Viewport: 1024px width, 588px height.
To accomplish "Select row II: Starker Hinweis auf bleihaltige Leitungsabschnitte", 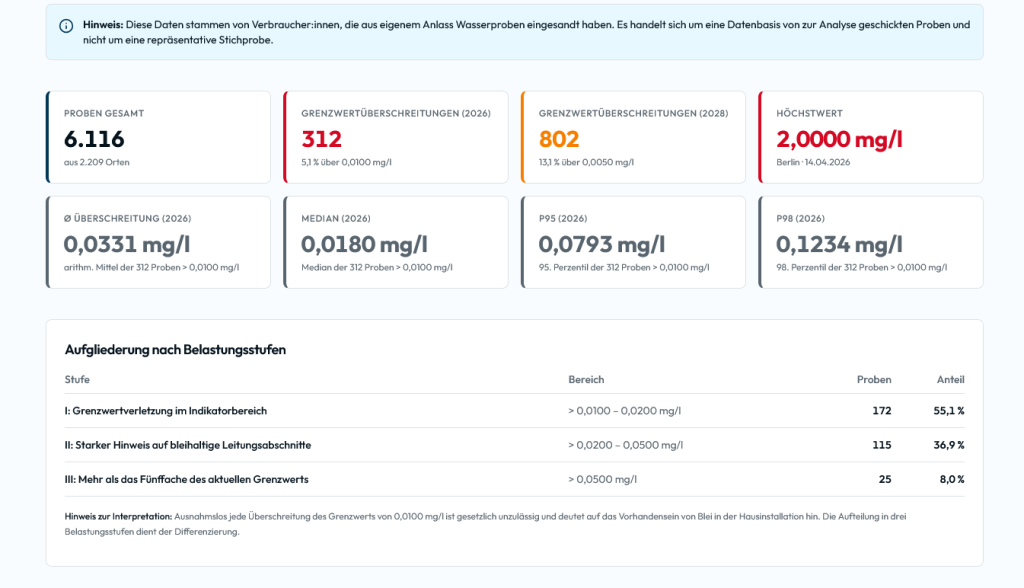I will click(514, 445).
